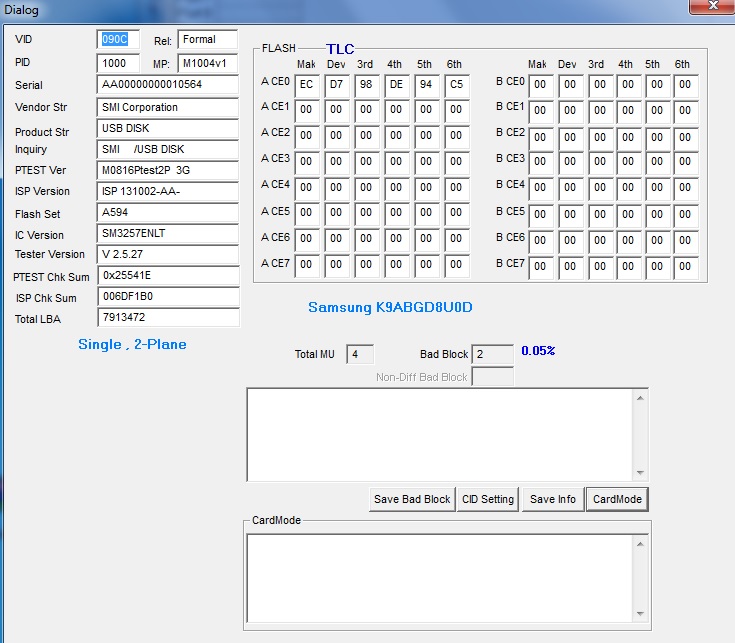This screenshot has height=643, width=735.
Task: Select the Inquiry field
Action: (168, 150)
